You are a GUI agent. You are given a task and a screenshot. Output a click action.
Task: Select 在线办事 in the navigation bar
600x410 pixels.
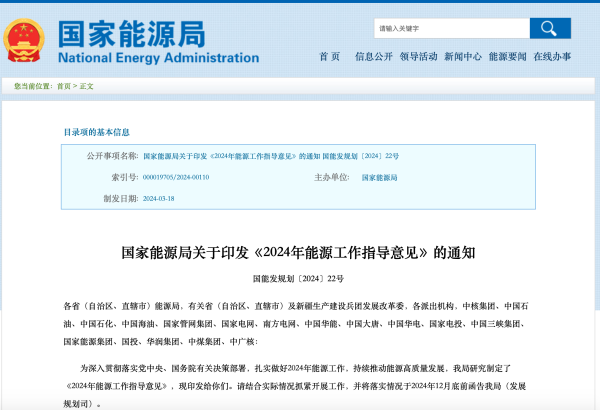coord(552,57)
